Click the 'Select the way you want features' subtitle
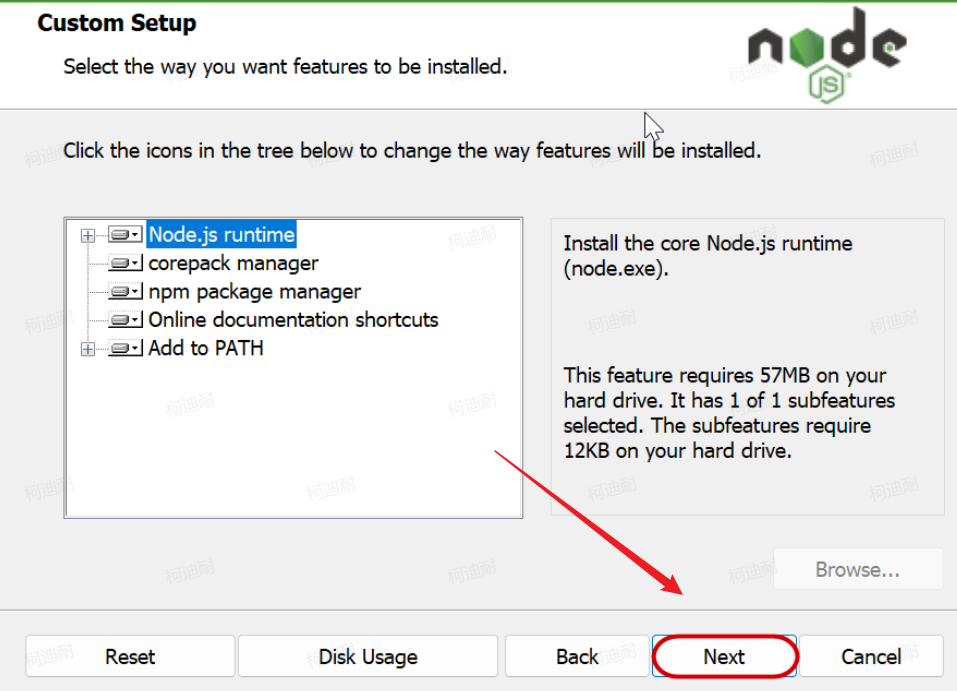957x691 pixels. pyautogui.click(x=285, y=67)
